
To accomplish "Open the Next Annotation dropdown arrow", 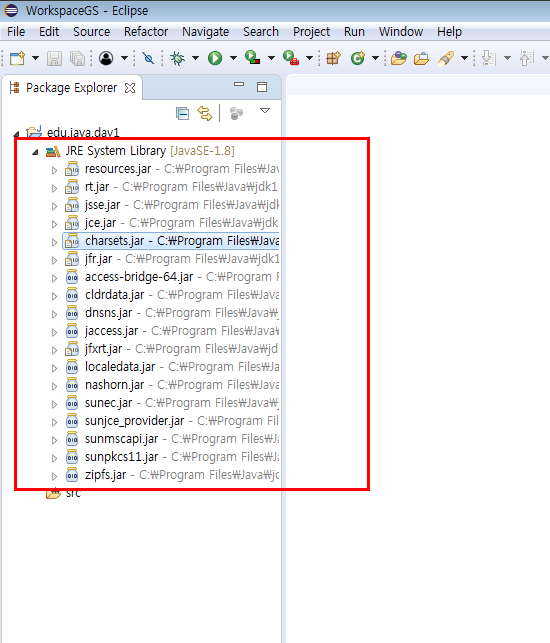I will coord(507,58).
